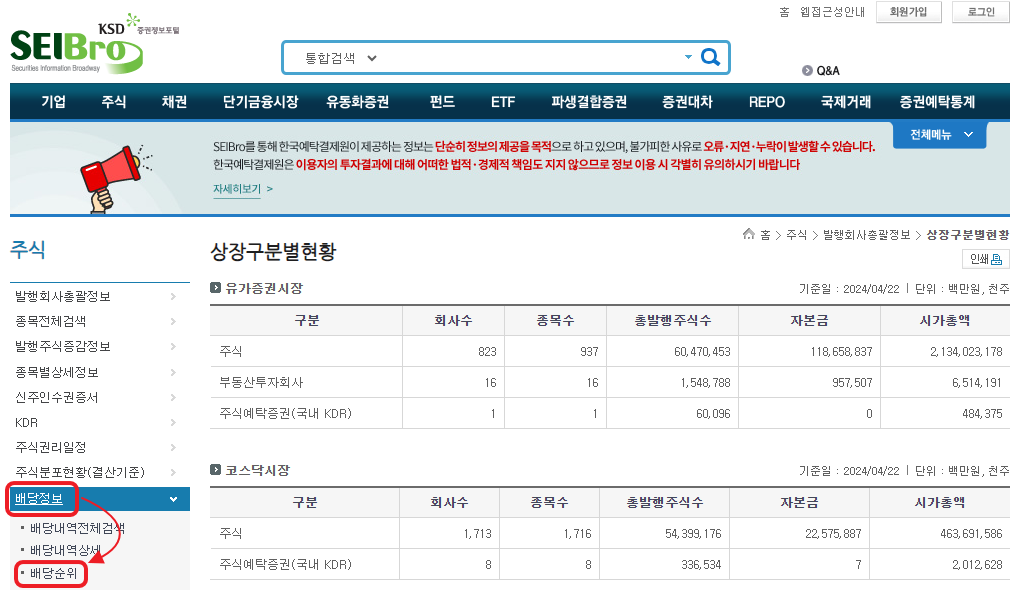The height and width of the screenshot is (590, 1013).
Task: Open the ETF top menu
Action: 503,102
